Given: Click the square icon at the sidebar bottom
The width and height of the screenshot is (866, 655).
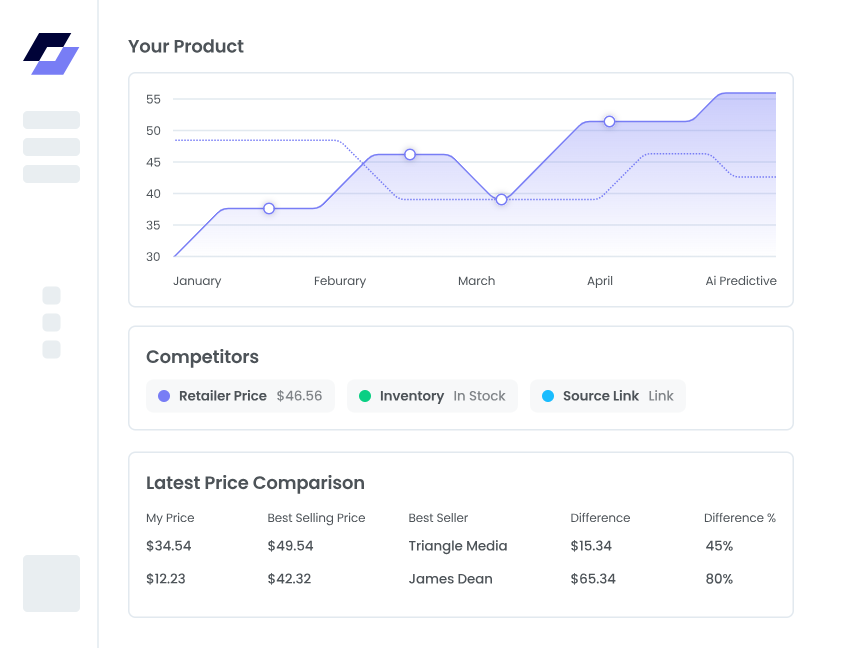Looking at the screenshot, I should pos(51,583).
